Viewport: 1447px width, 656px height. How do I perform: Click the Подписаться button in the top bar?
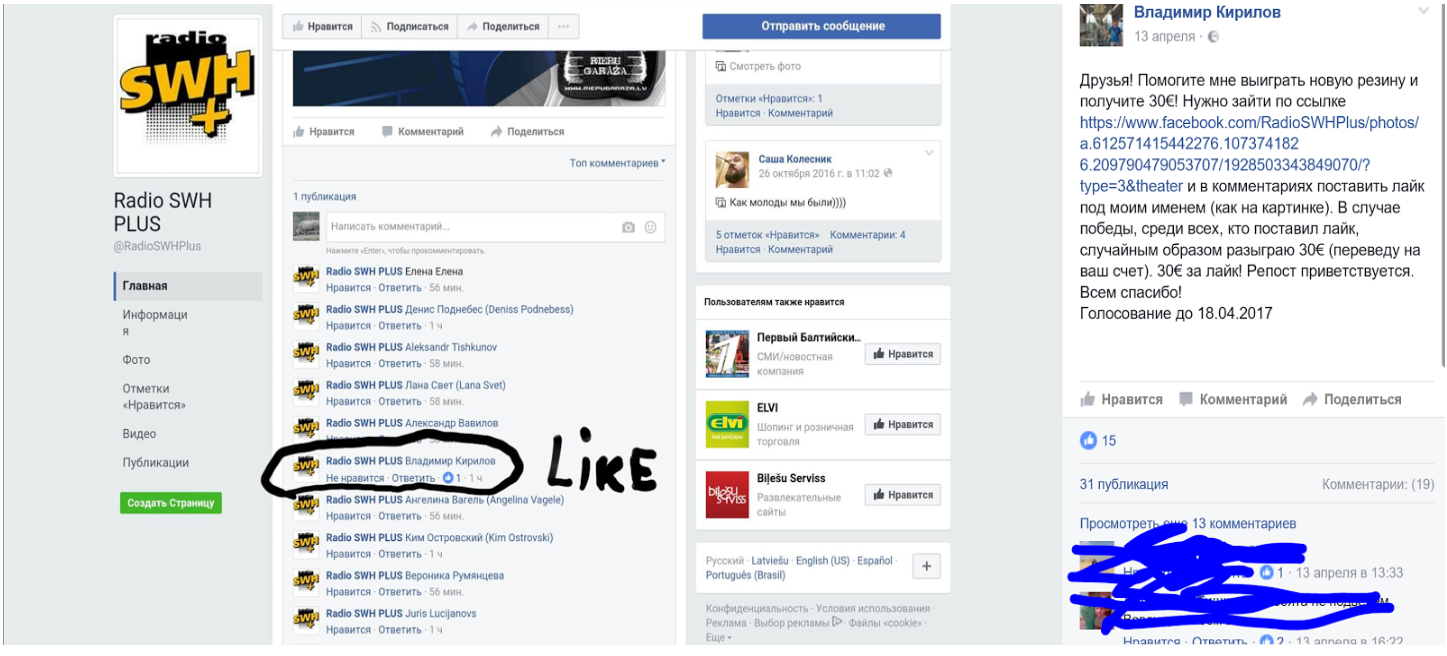tap(409, 27)
